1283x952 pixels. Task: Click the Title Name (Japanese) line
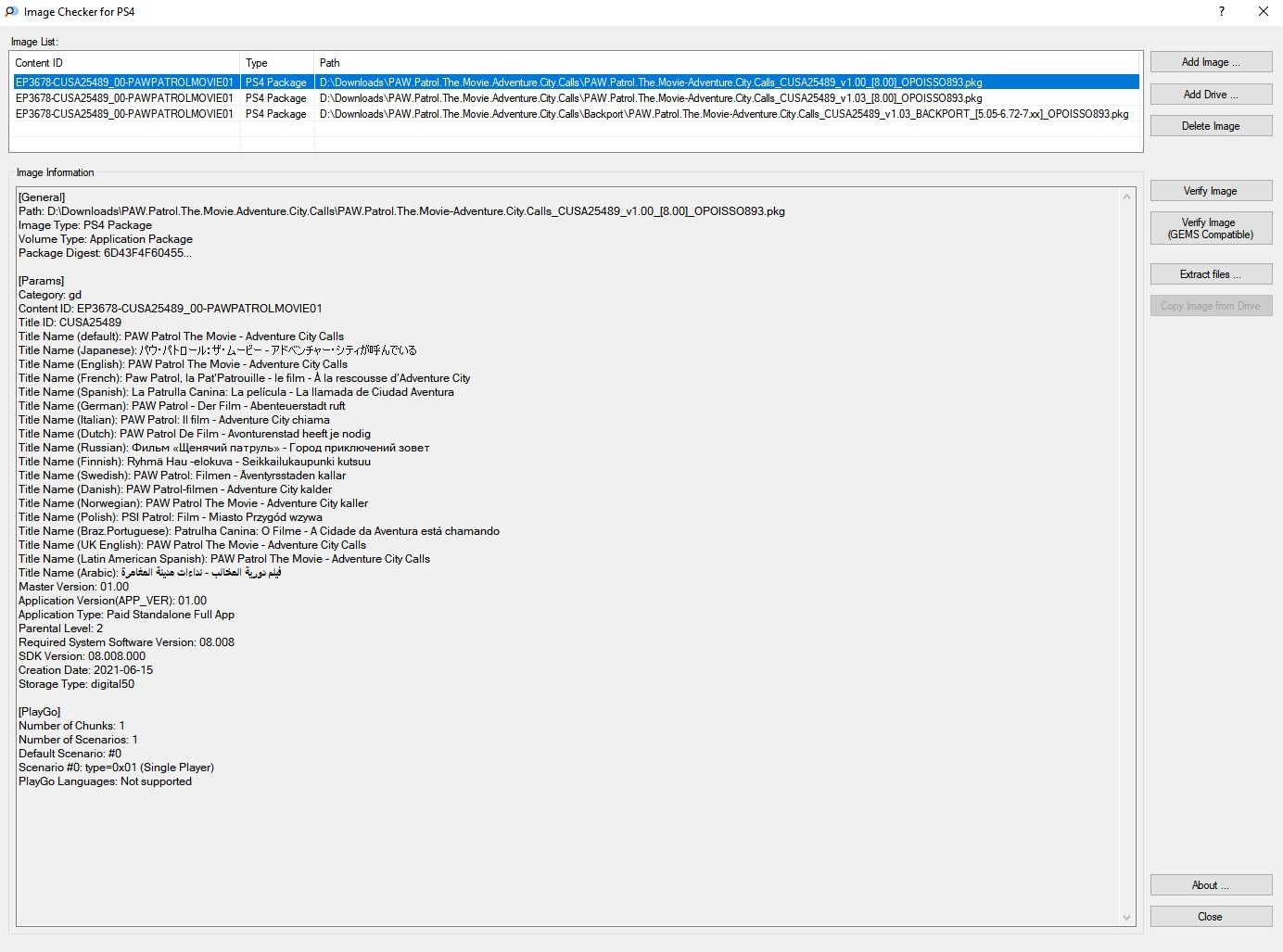click(x=218, y=350)
